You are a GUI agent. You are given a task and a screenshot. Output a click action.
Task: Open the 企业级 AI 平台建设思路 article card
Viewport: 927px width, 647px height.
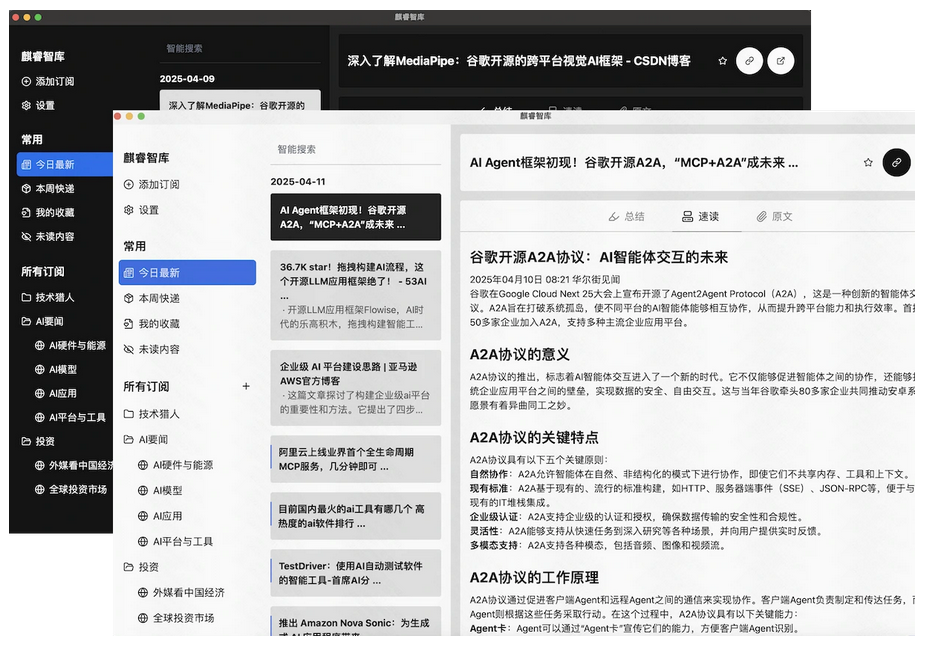pos(355,388)
